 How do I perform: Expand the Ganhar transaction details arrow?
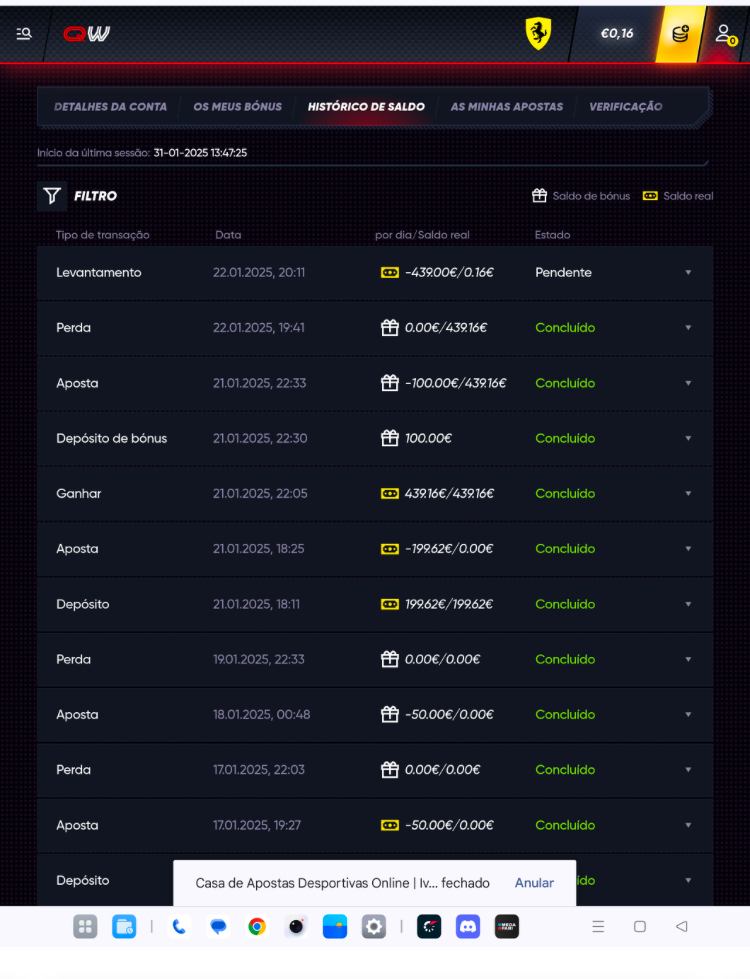pyautogui.click(x=687, y=494)
